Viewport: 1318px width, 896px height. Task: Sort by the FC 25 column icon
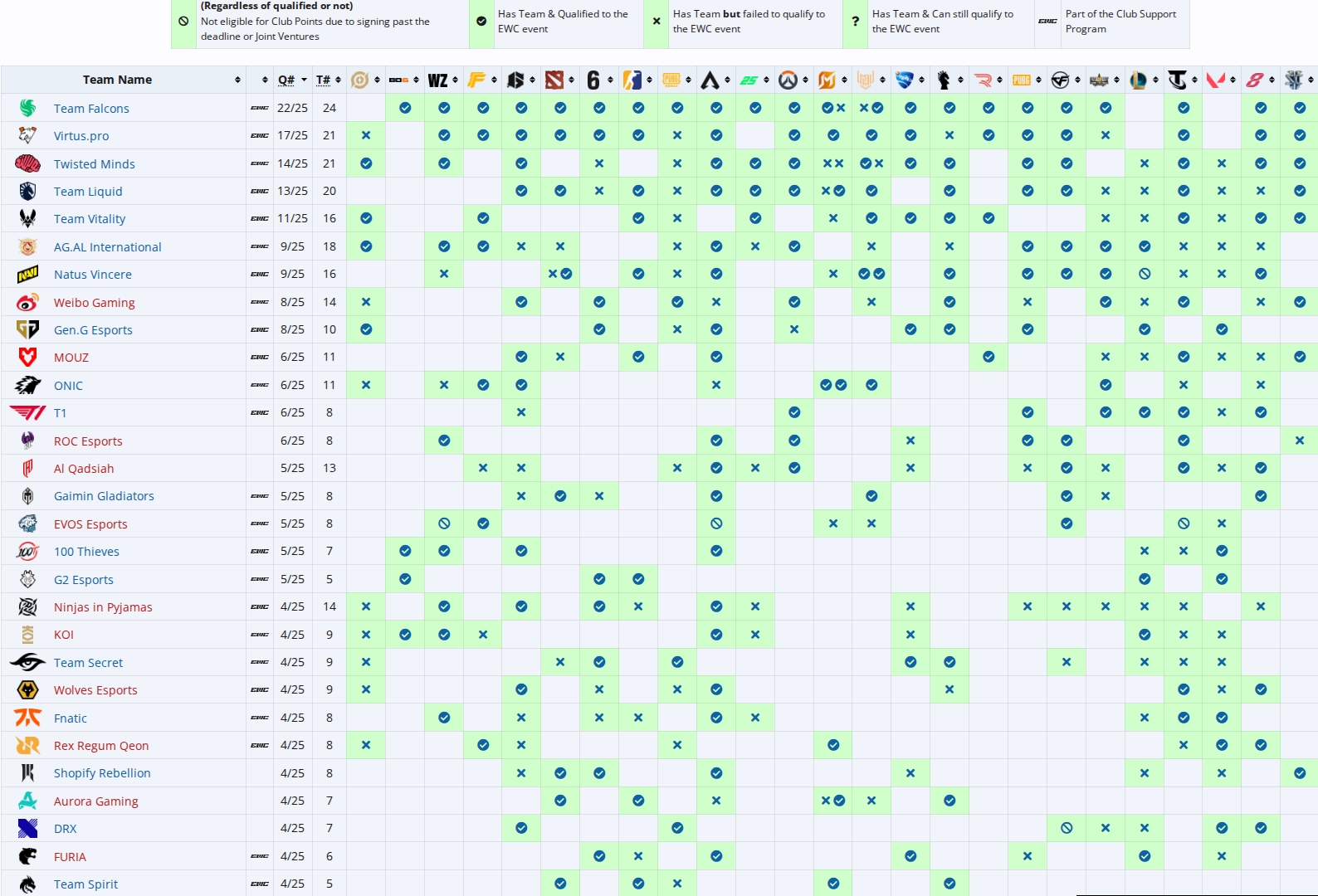749,80
